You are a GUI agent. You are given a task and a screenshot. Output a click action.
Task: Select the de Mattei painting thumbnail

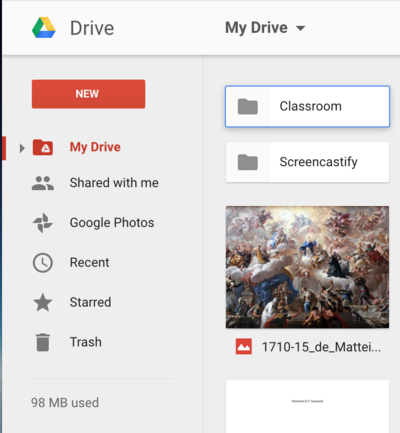coord(307,267)
